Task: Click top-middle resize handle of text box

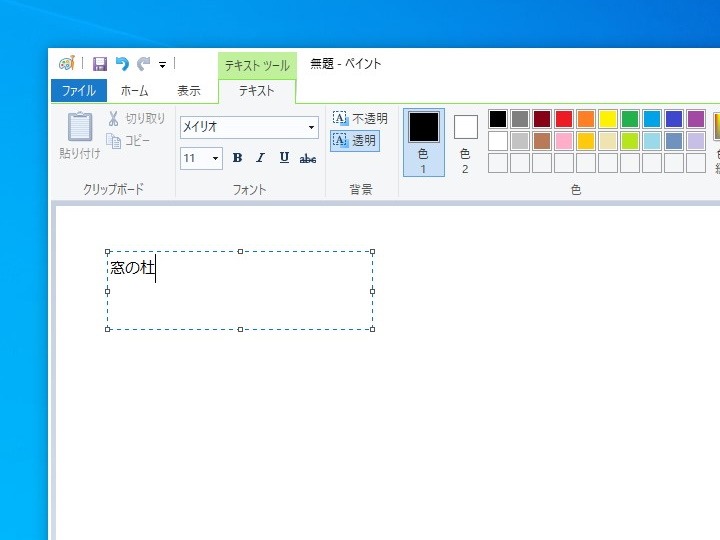Action: tap(240, 252)
